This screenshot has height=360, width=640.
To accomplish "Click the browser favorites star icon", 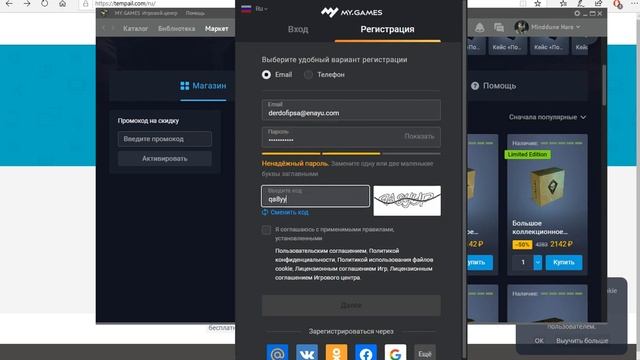I will click(x=538, y=4).
